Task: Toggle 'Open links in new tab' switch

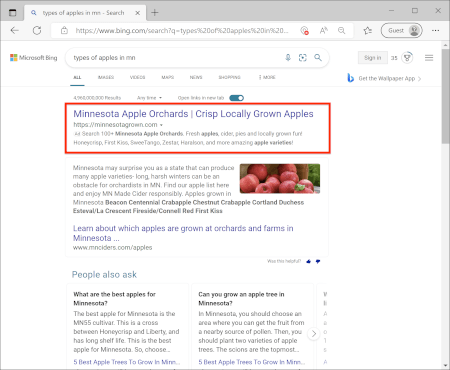Action: [x=237, y=98]
